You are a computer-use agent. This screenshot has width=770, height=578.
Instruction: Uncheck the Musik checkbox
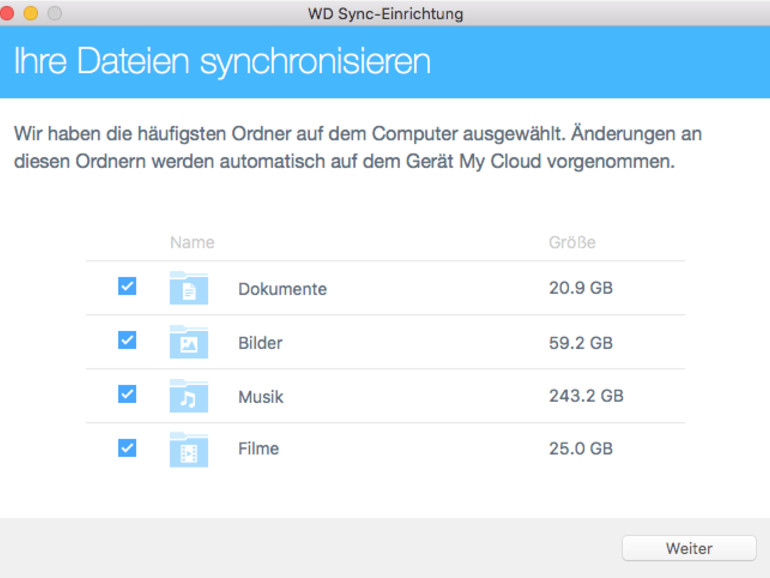click(127, 394)
